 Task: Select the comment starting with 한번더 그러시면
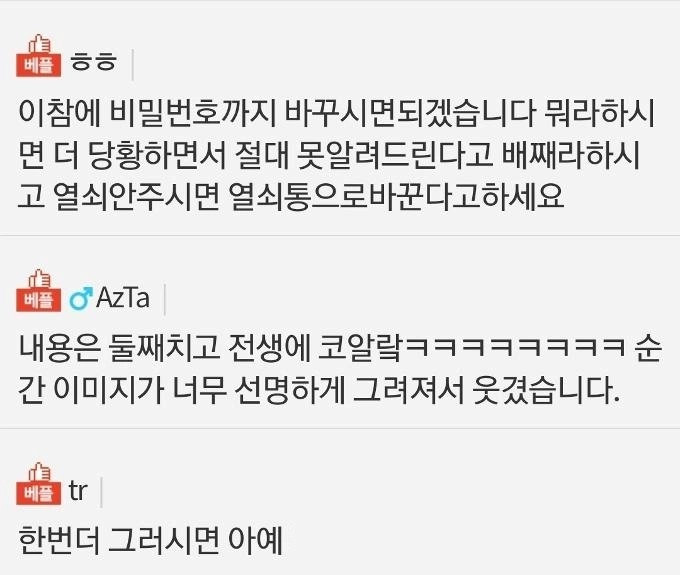point(150,540)
